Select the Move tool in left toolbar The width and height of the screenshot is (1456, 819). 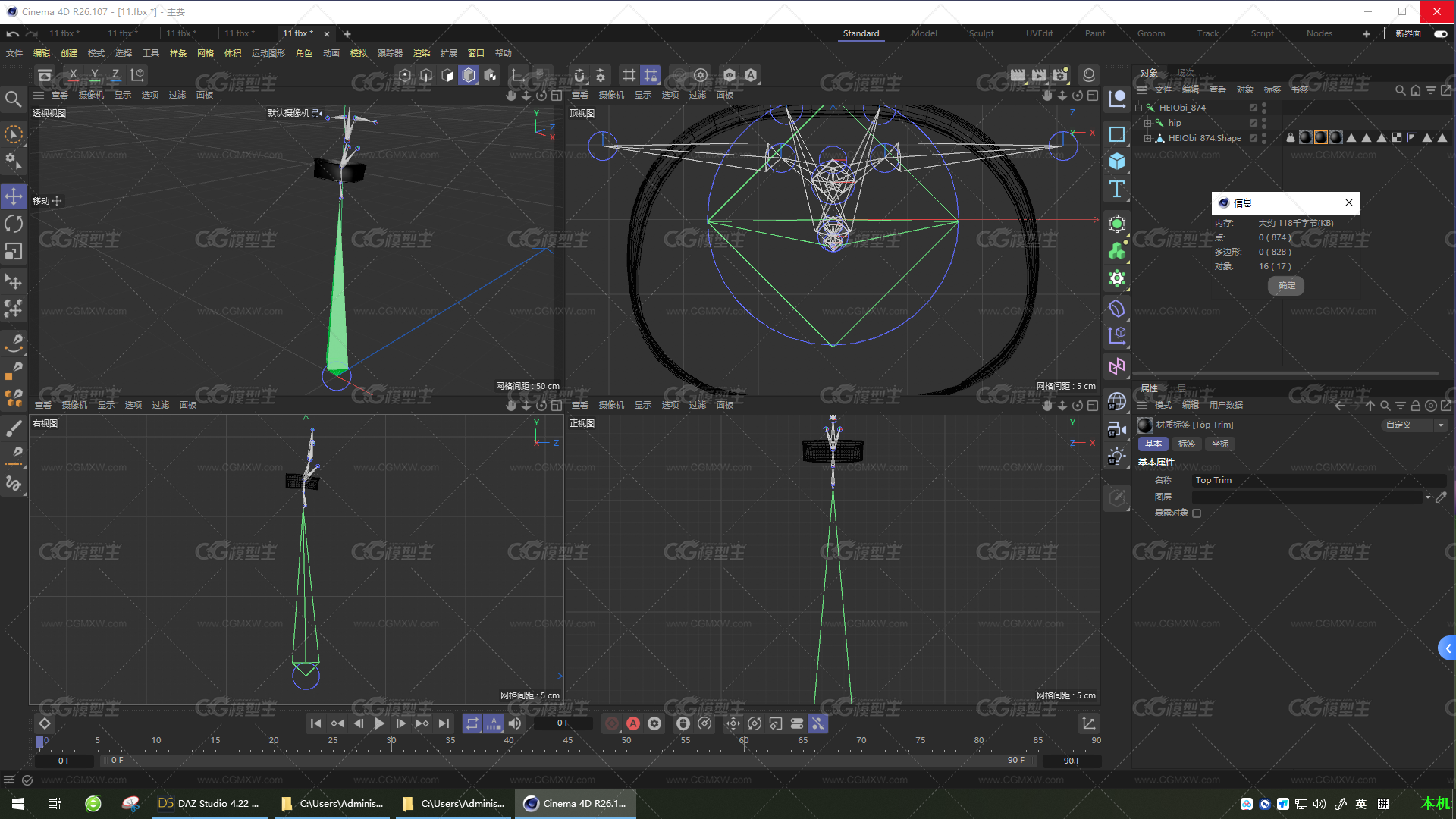click(14, 196)
